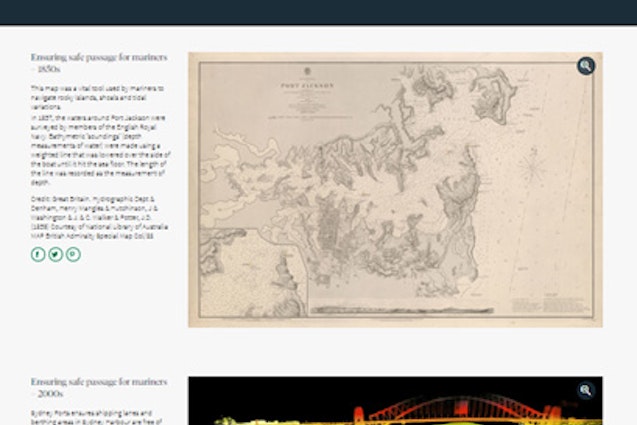Open the Port Jackson chart image
The image size is (637, 425).
(x=395, y=190)
